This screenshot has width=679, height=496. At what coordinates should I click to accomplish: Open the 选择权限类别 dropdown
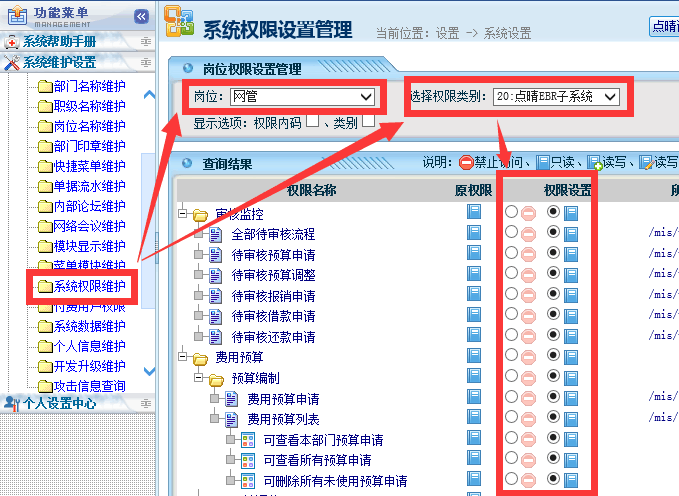[556, 97]
